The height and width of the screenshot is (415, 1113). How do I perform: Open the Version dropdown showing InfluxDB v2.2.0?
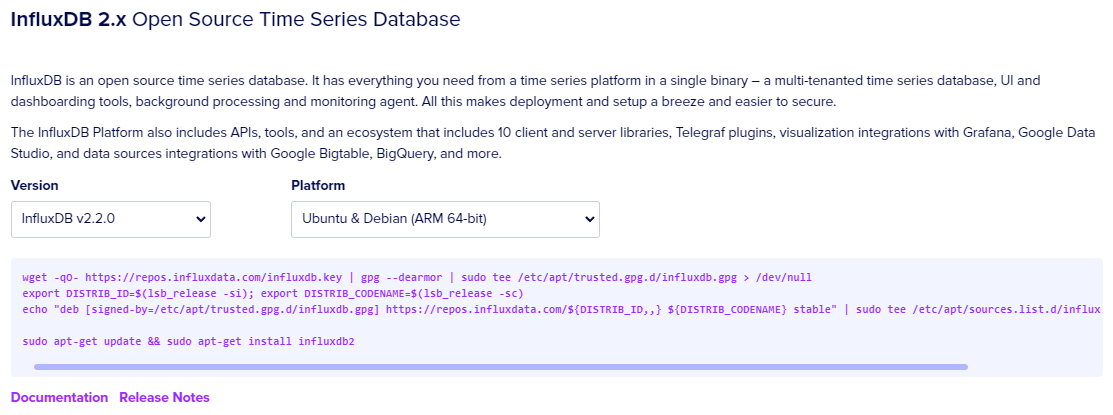pyautogui.click(x=111, y=219)
